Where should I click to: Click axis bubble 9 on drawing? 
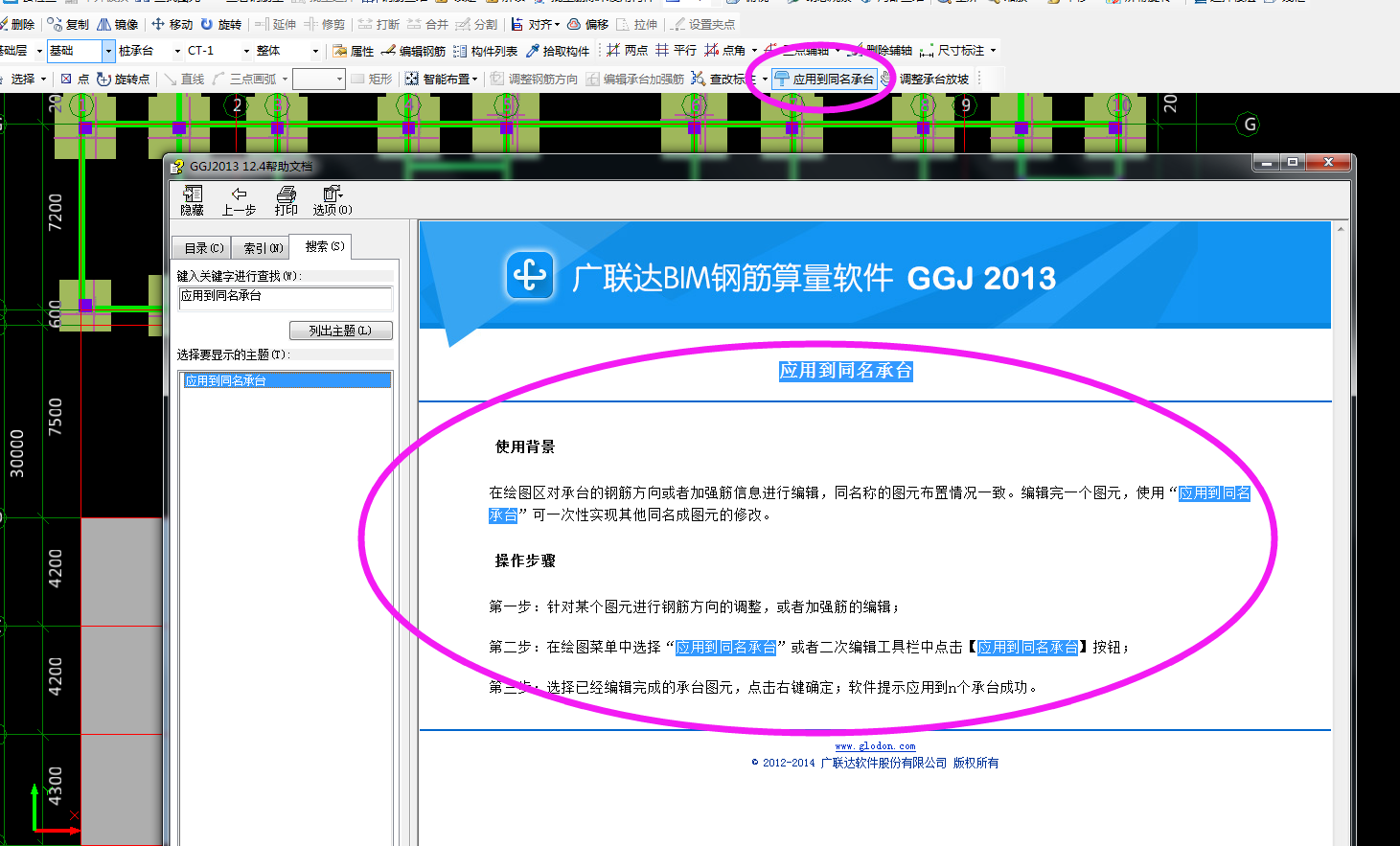click(x=966, y=104)
